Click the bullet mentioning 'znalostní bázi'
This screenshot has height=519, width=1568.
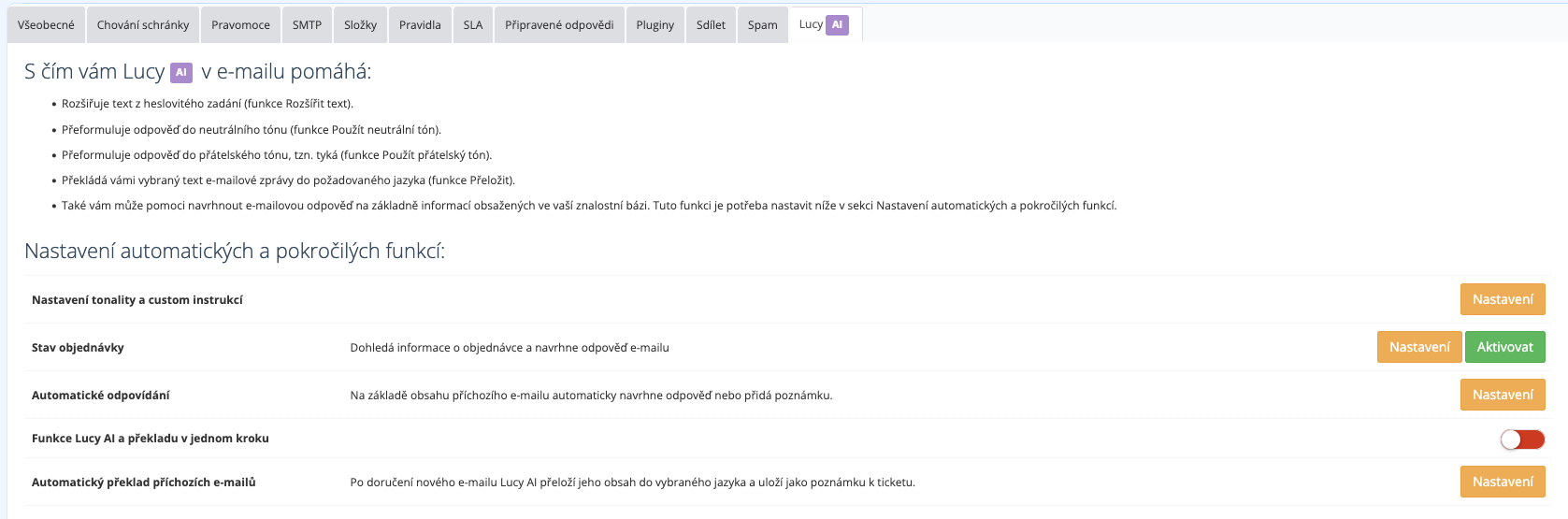pyautogui.click(x=589, y=206)
